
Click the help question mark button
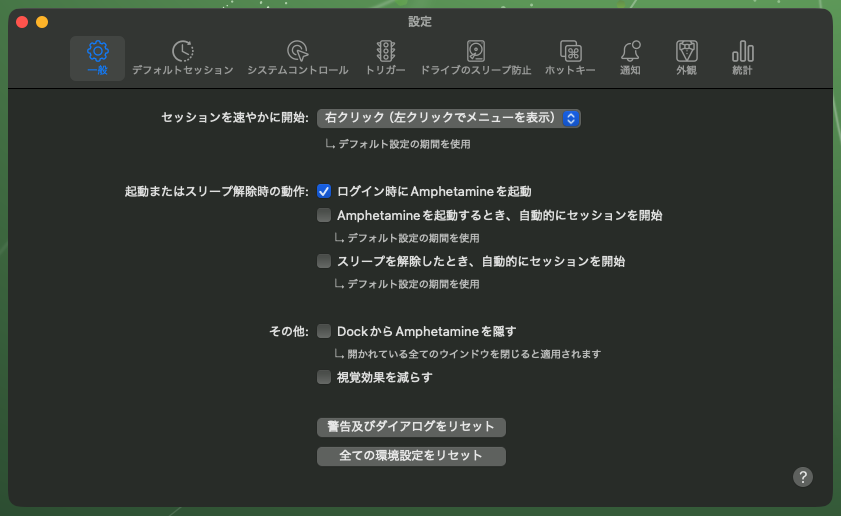pos(803,477)
